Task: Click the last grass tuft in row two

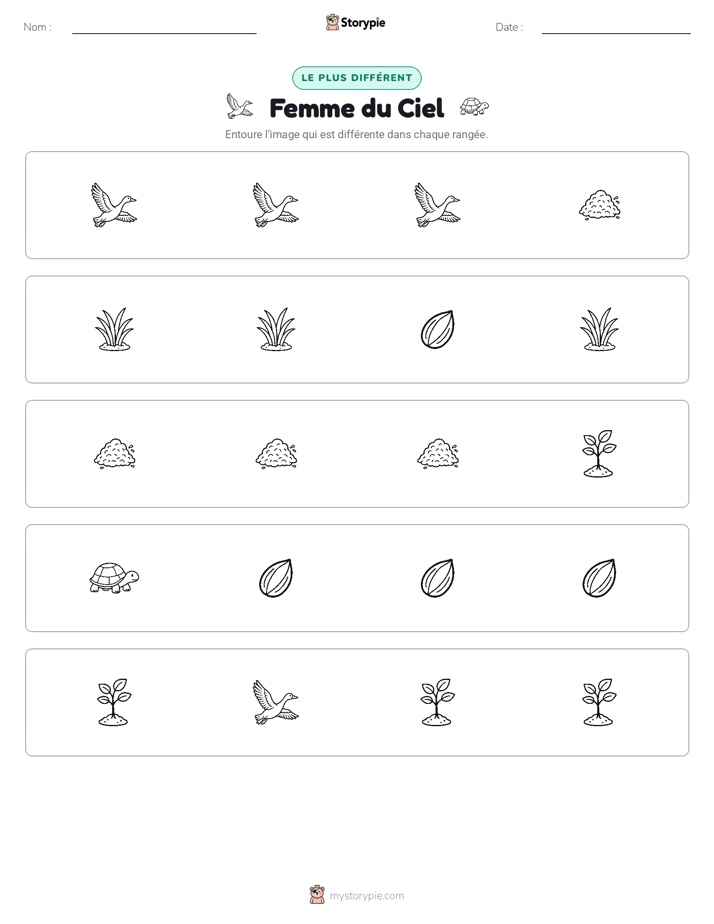Action: [x=599, y=329]
